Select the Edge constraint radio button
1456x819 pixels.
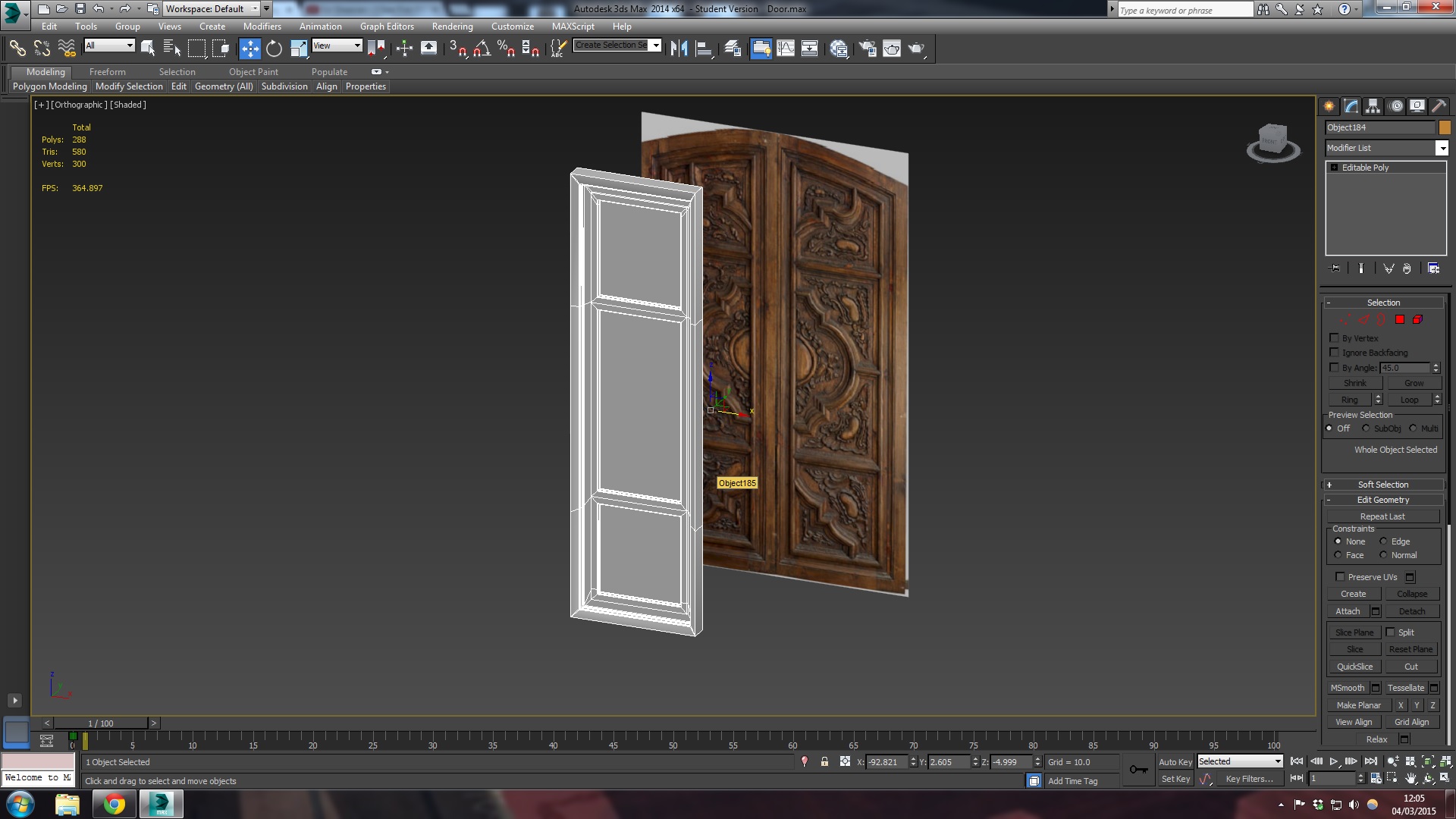pos(1383,541)
